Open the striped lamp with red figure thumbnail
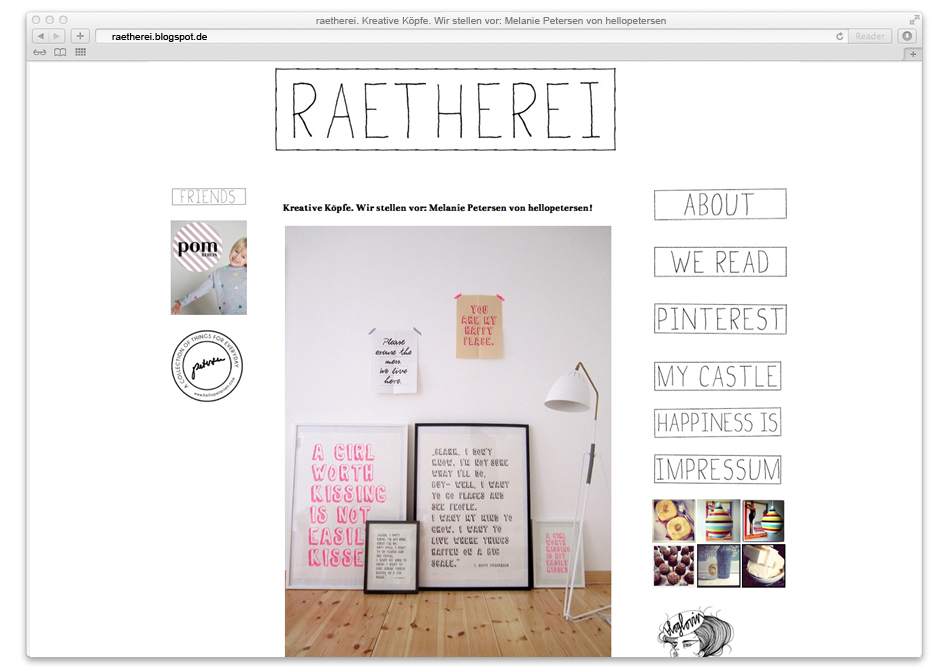 [763, 521]
